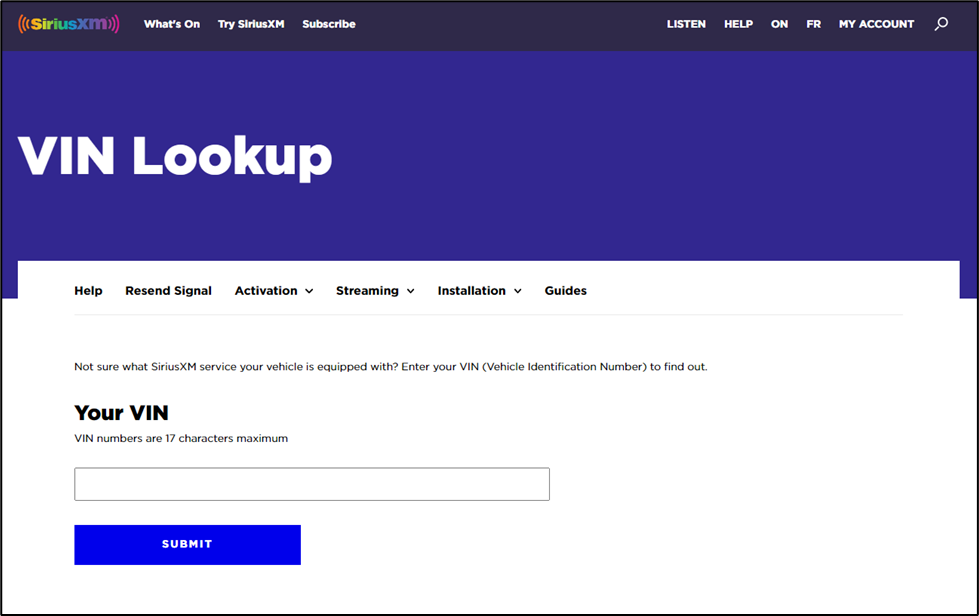Screen dimensions: 979x616
Task: Click the SUBMIT button
Action: (187, 545)
